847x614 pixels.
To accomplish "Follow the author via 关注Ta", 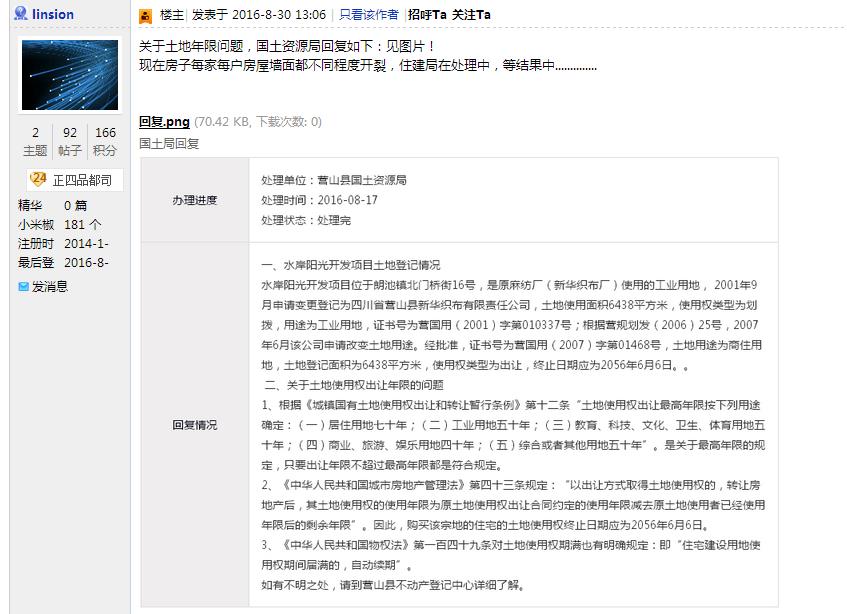I will coord(471,15).
